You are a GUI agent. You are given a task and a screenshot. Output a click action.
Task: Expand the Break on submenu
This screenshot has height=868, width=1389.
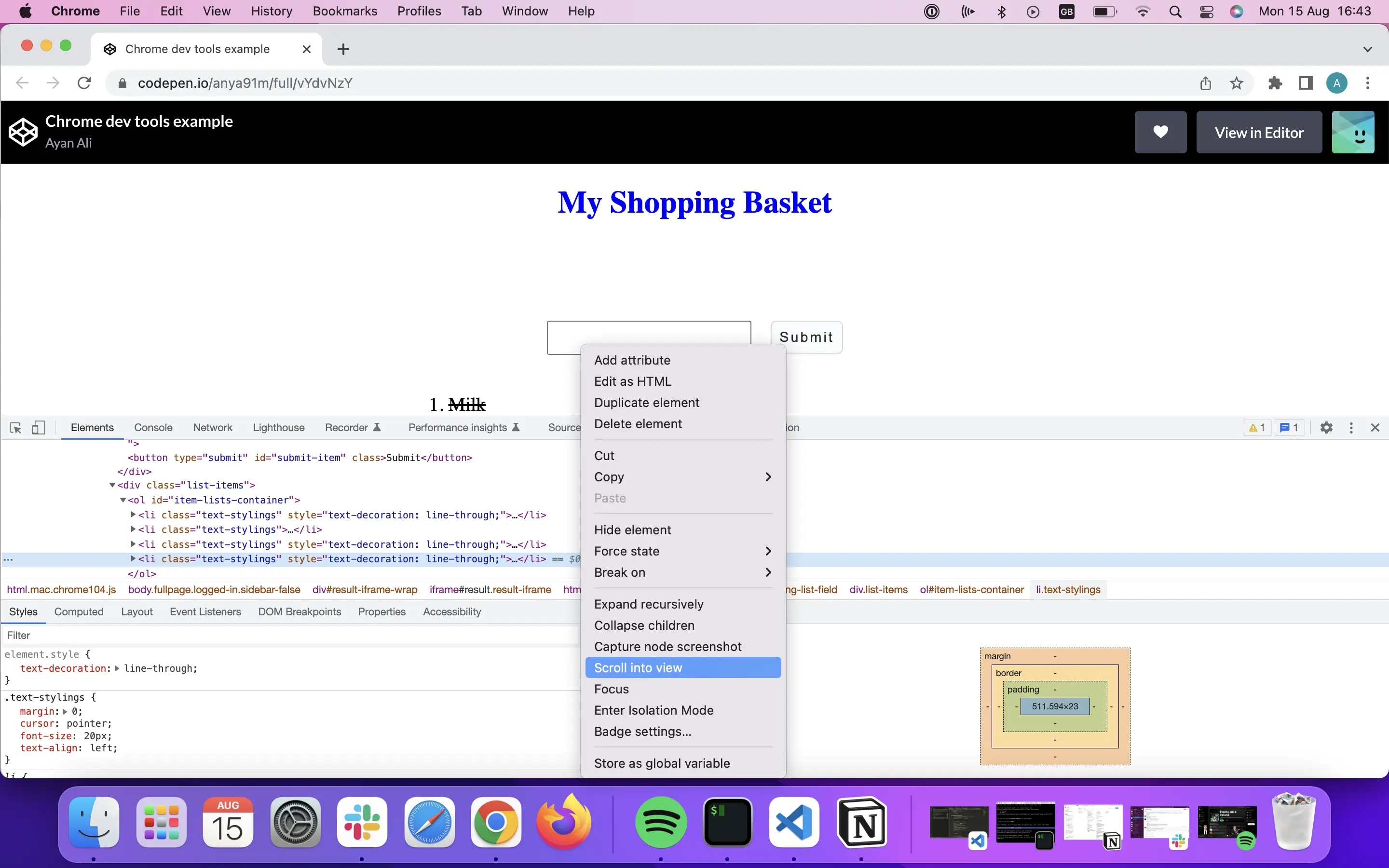683,572
